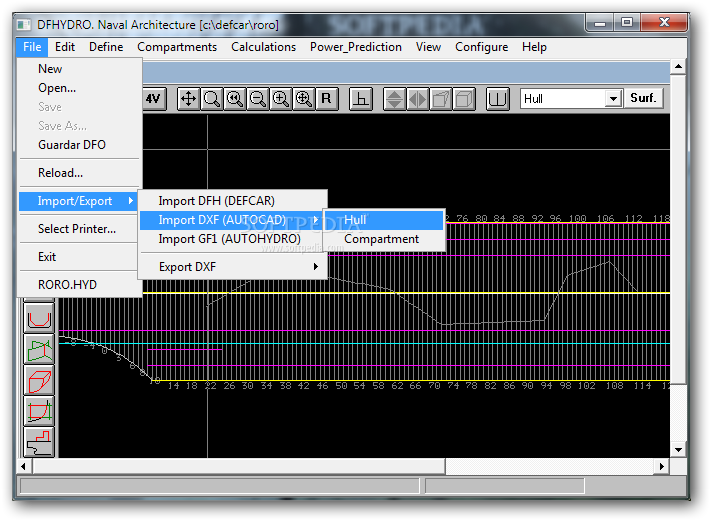The height and width of the screenshot is (521, 711).
Task: Choose Select Printer... from the File menu
Action: [x=78, y=229]
